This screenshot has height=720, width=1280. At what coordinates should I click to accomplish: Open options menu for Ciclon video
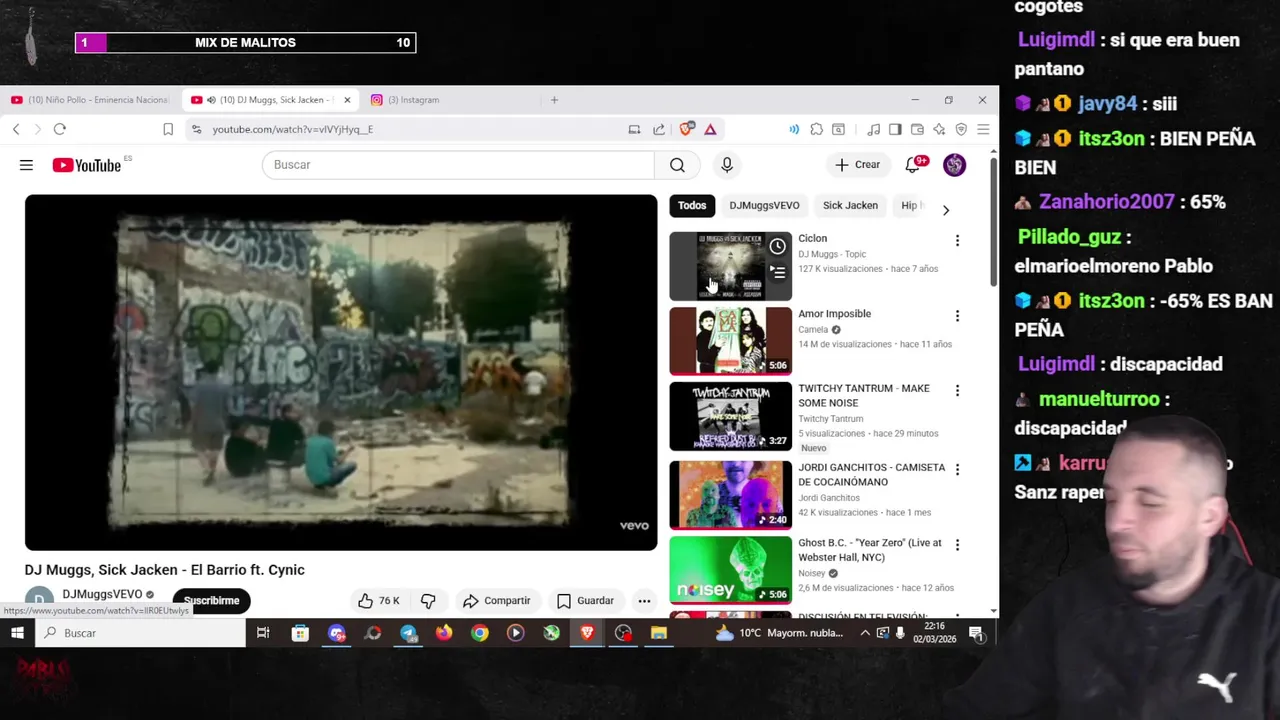[957, 240]
